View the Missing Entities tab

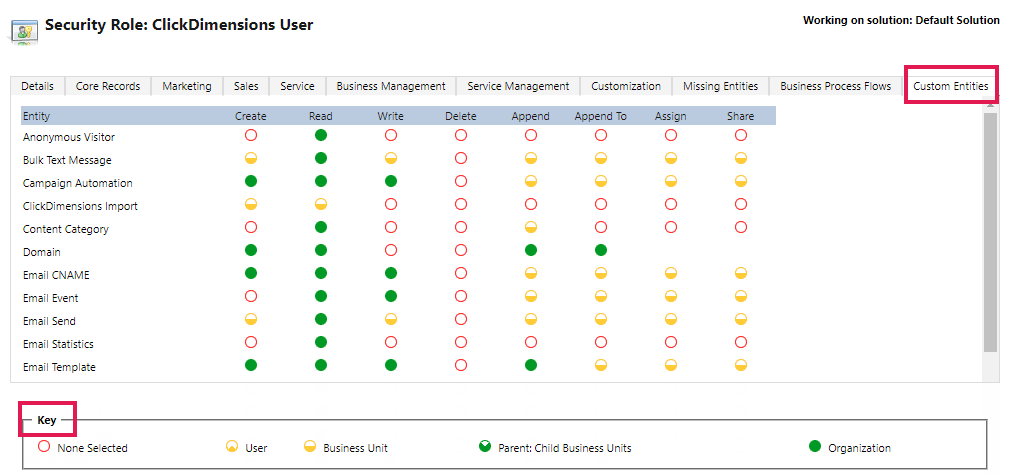tap(721, 86)
